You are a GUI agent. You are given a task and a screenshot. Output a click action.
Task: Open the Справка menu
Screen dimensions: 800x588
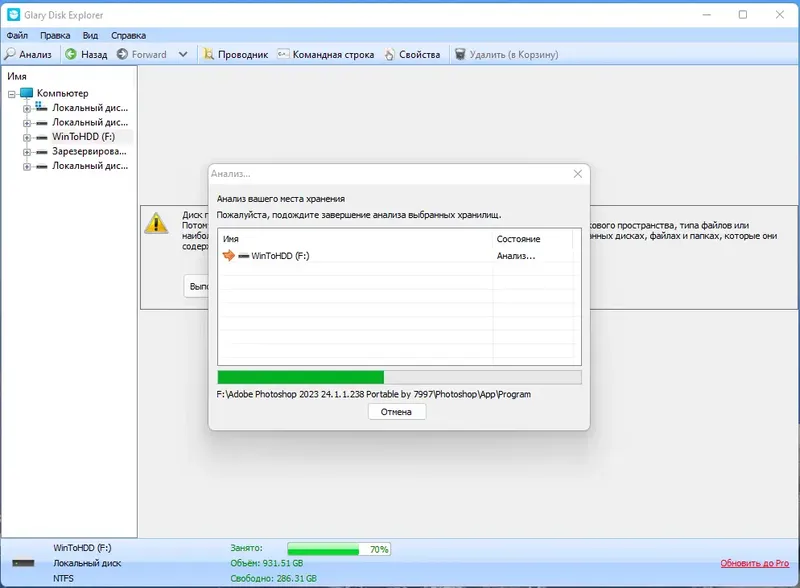(x=129, y=35)
